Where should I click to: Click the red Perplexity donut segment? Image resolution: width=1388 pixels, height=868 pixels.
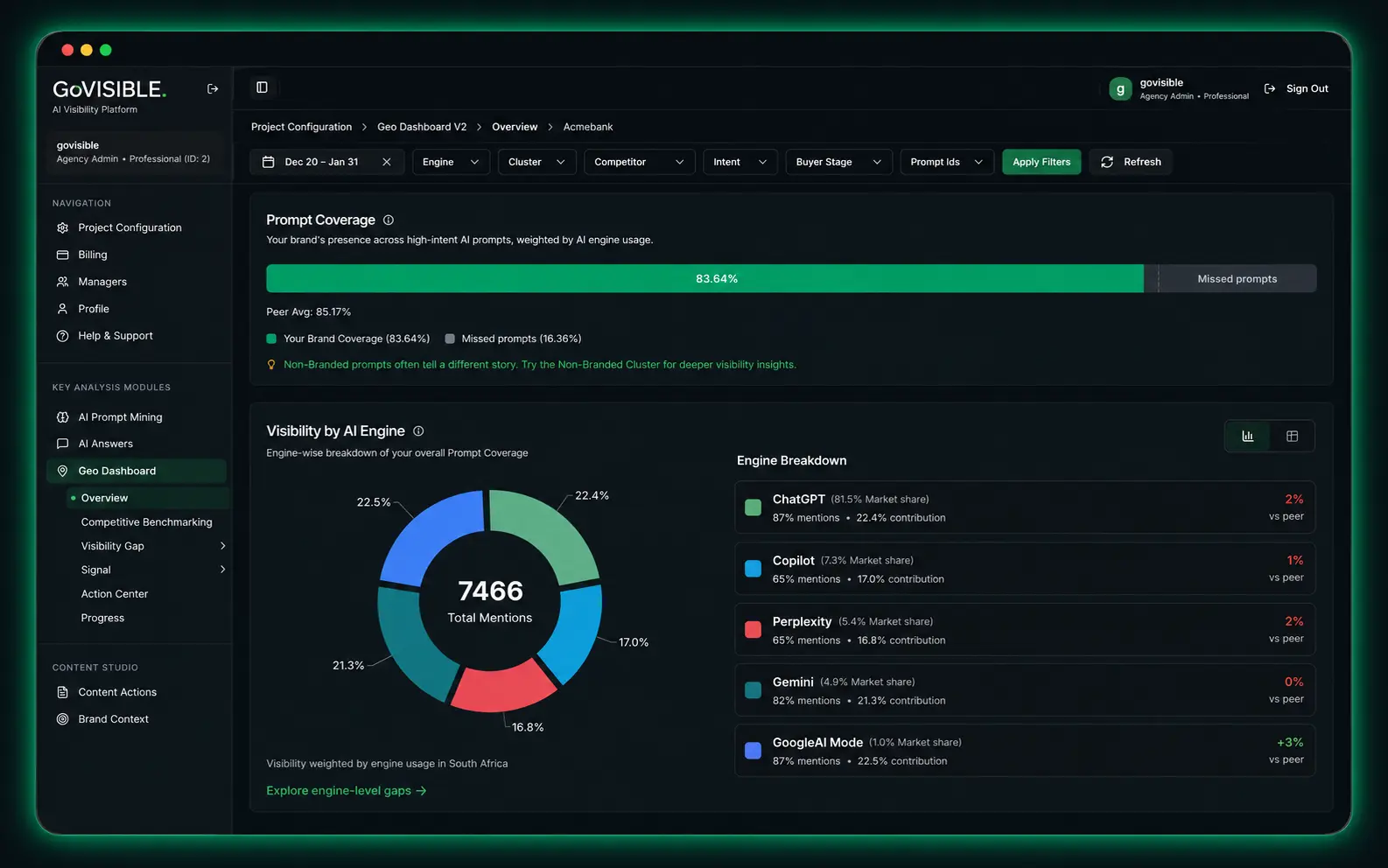click(x=502, y=687)
